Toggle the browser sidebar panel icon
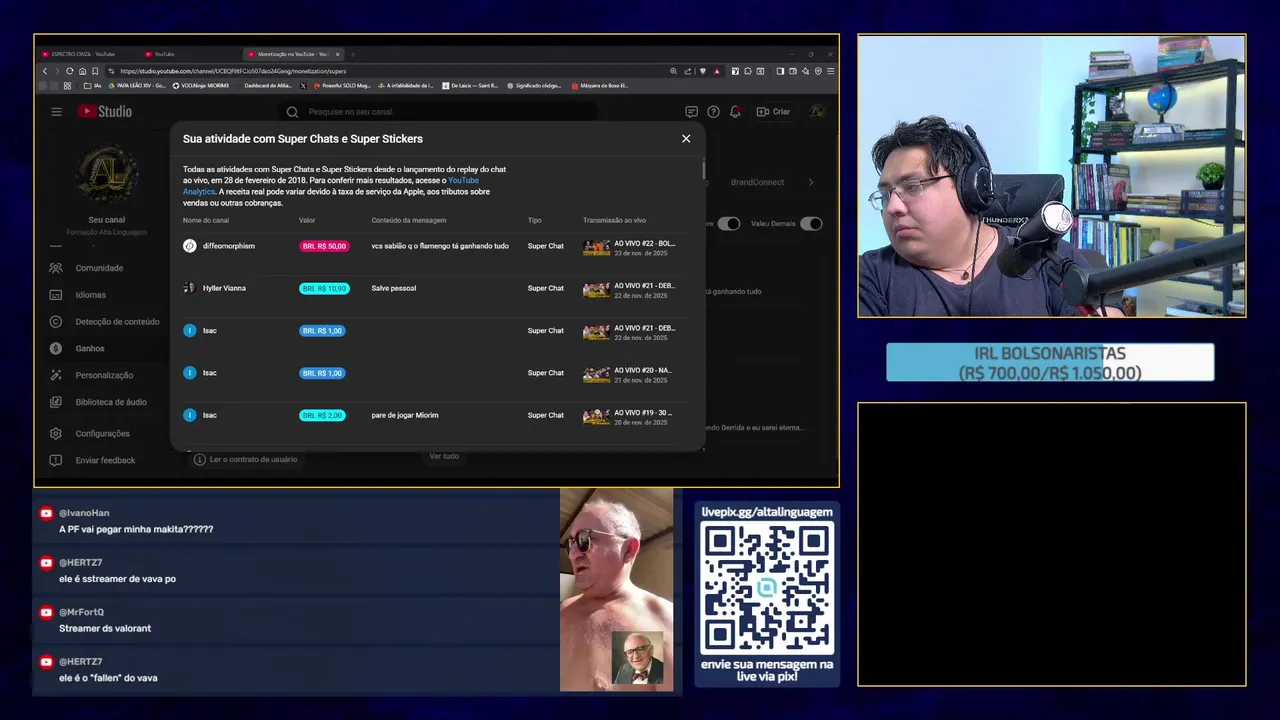Viewport: 1280px width, 720px height. [780, 71]
